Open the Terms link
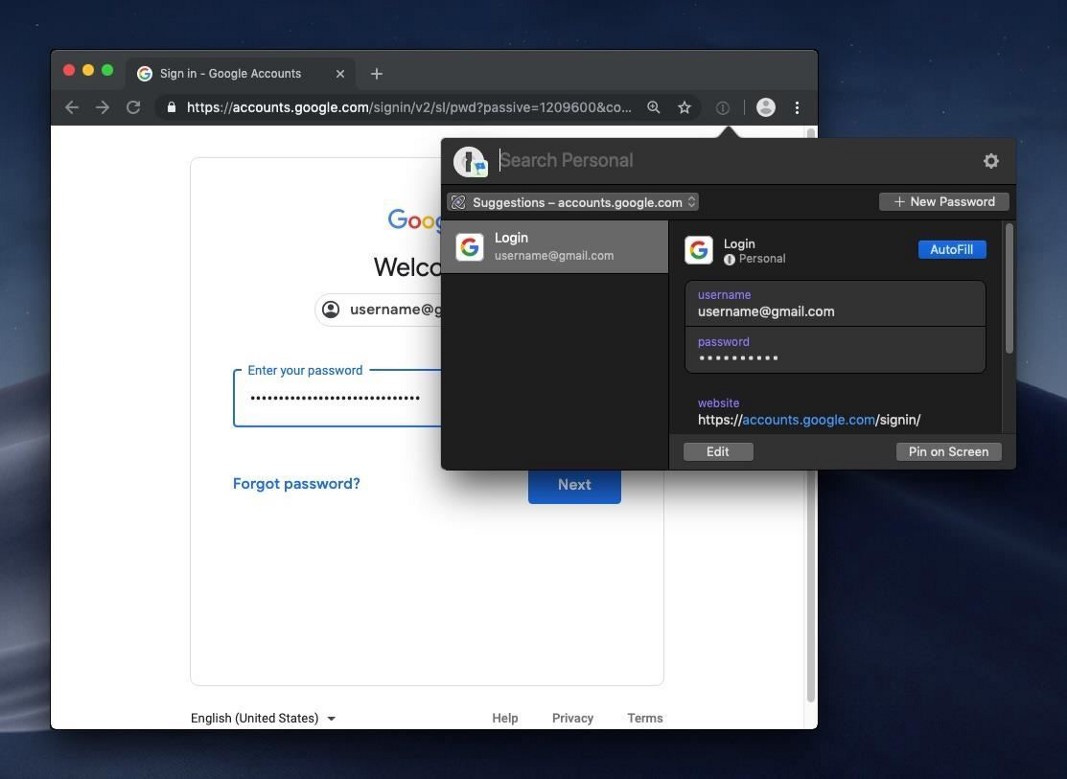Screen dimensions: 1067x779 pyautogui.click(x=644, y=718)
